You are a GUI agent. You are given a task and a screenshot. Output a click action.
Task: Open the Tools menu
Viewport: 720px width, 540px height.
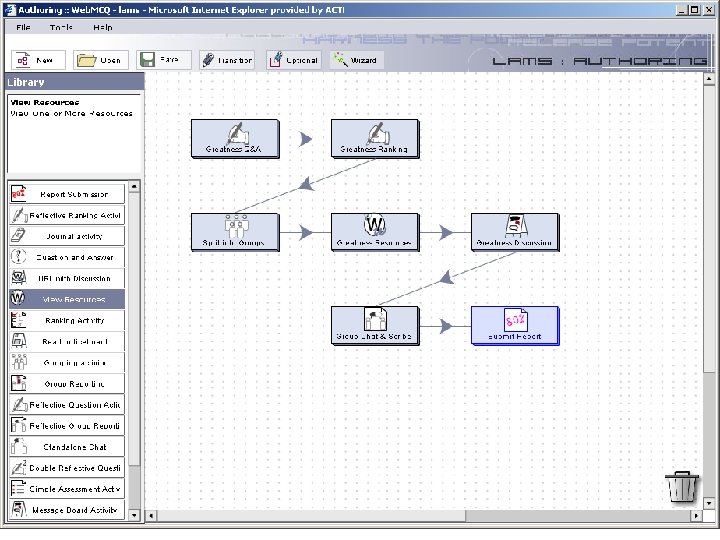click(x=61, y=28)
